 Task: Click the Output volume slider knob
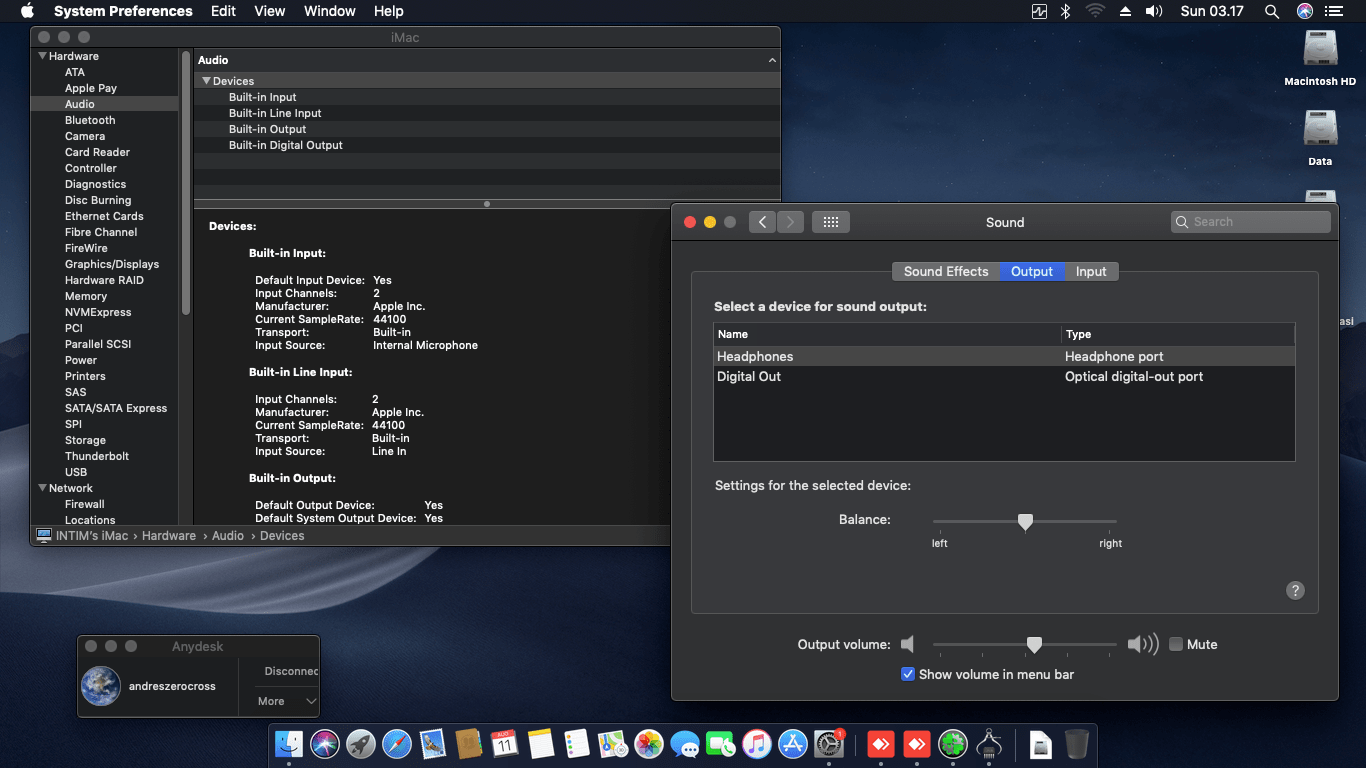click(1035, 645)
